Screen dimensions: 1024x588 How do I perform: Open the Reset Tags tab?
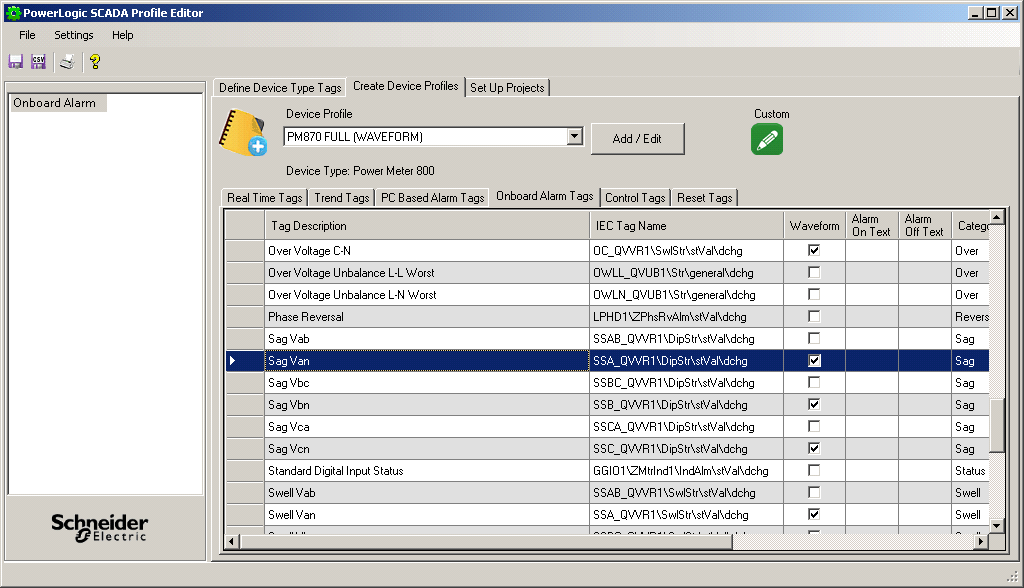click(x=705, y=198)
